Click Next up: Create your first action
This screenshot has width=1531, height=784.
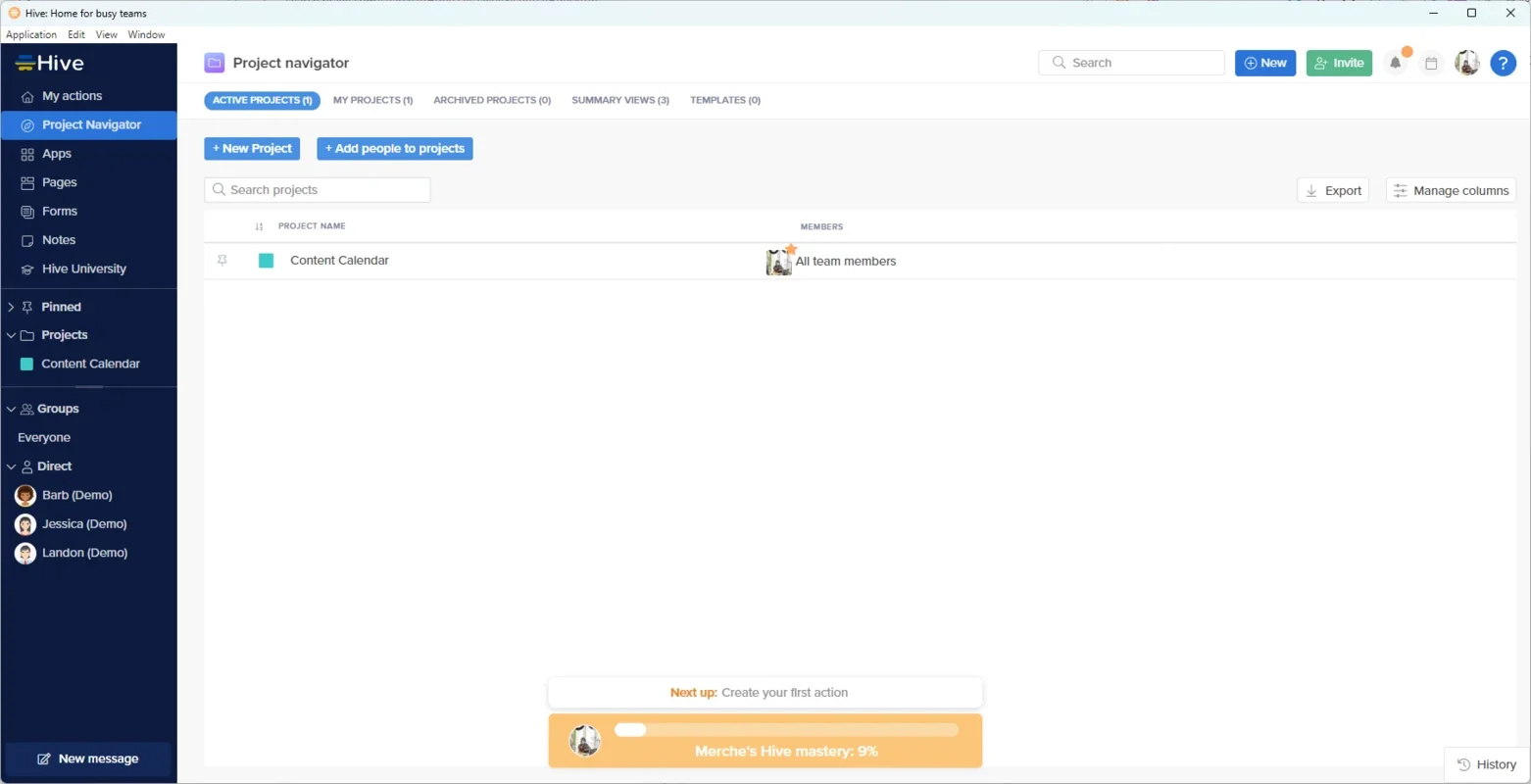coord(765,693)
